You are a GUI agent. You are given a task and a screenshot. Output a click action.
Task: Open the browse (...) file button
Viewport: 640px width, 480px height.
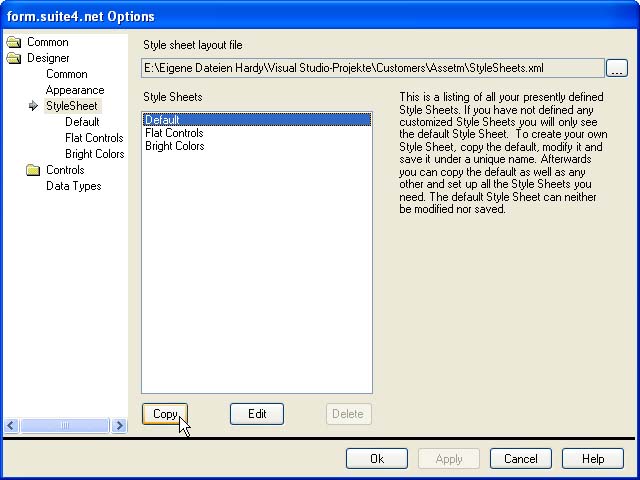coord(617,68)
